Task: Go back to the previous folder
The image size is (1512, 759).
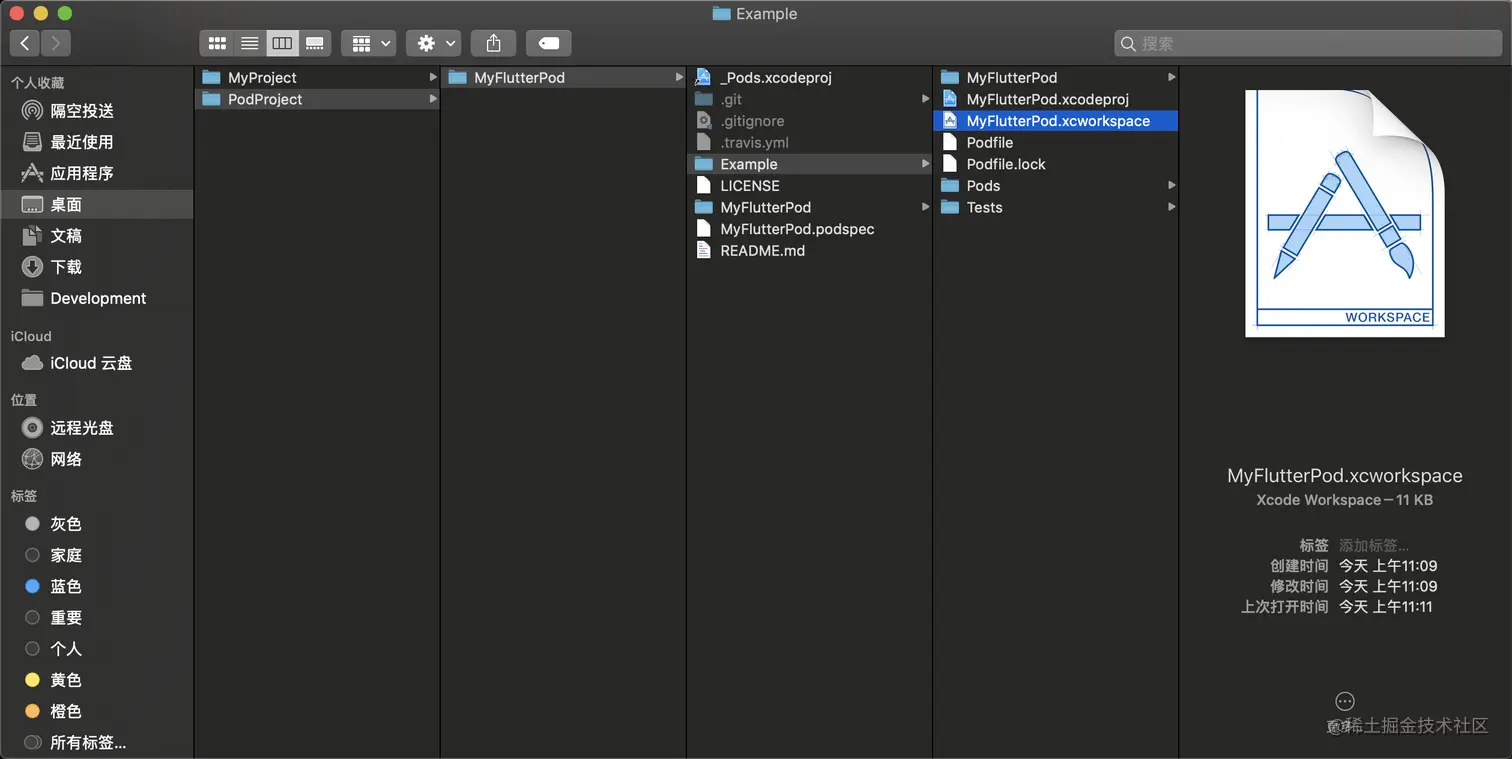Action: pos(25,43)
